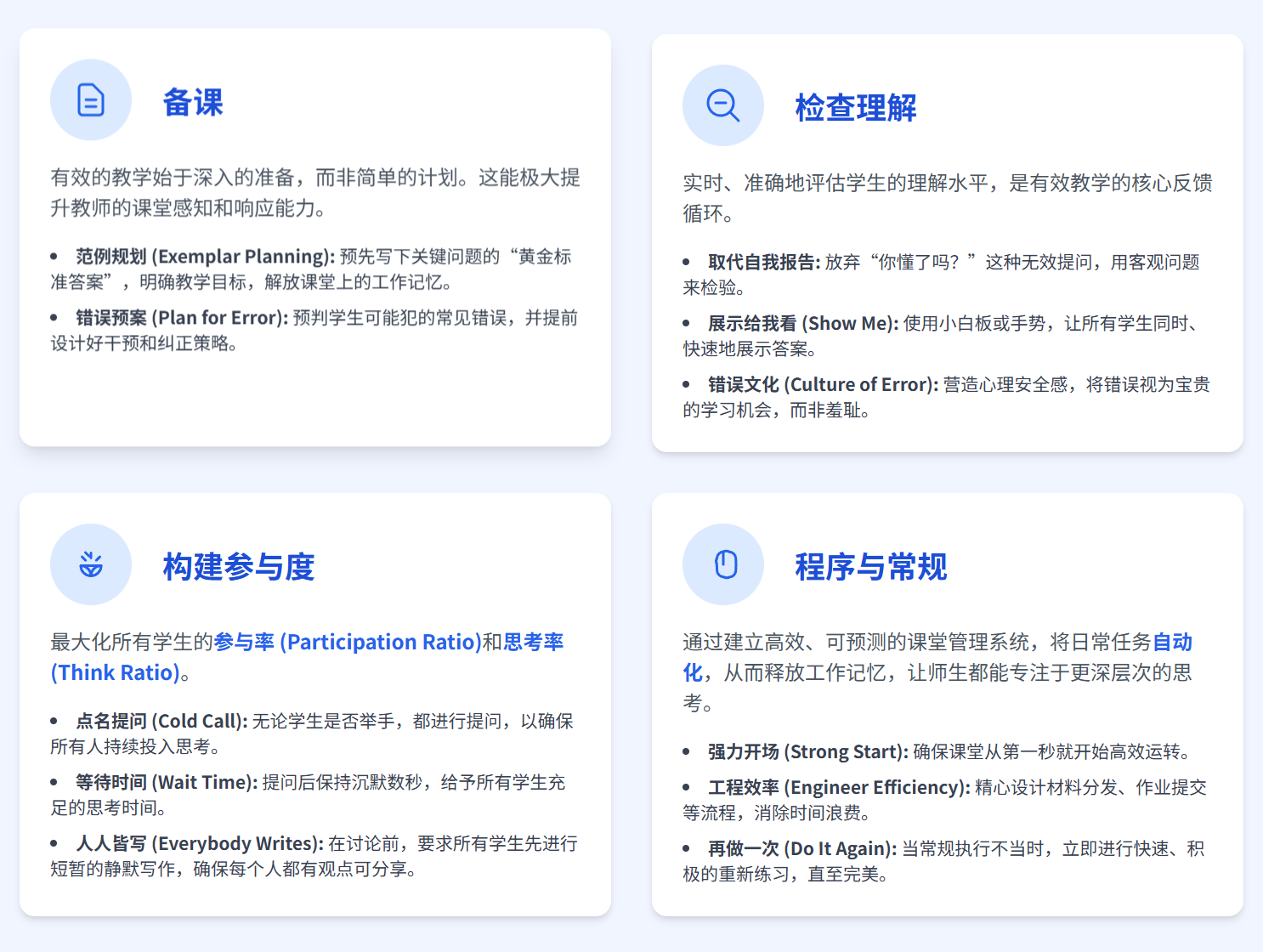Click the document icon beside 备课
This screenshot has width=1263, height=952.
pos(91,100)
